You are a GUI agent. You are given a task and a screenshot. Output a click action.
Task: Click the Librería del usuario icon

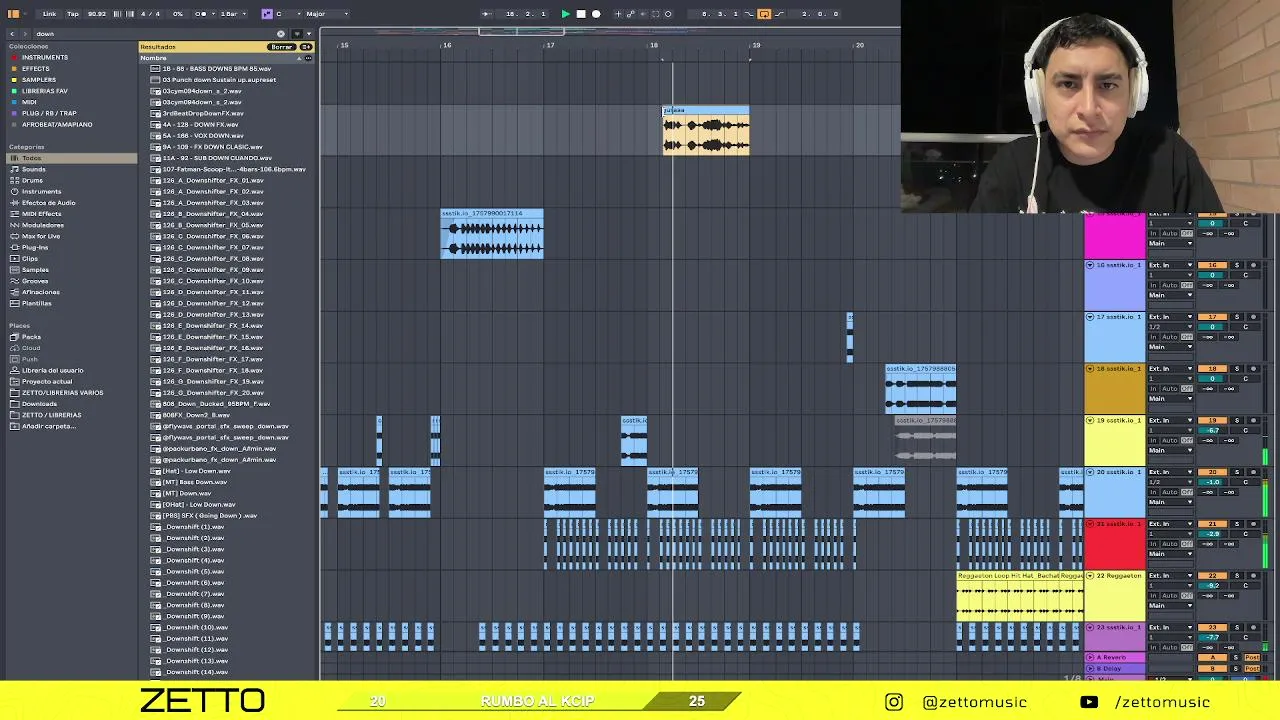click(14, 370)
